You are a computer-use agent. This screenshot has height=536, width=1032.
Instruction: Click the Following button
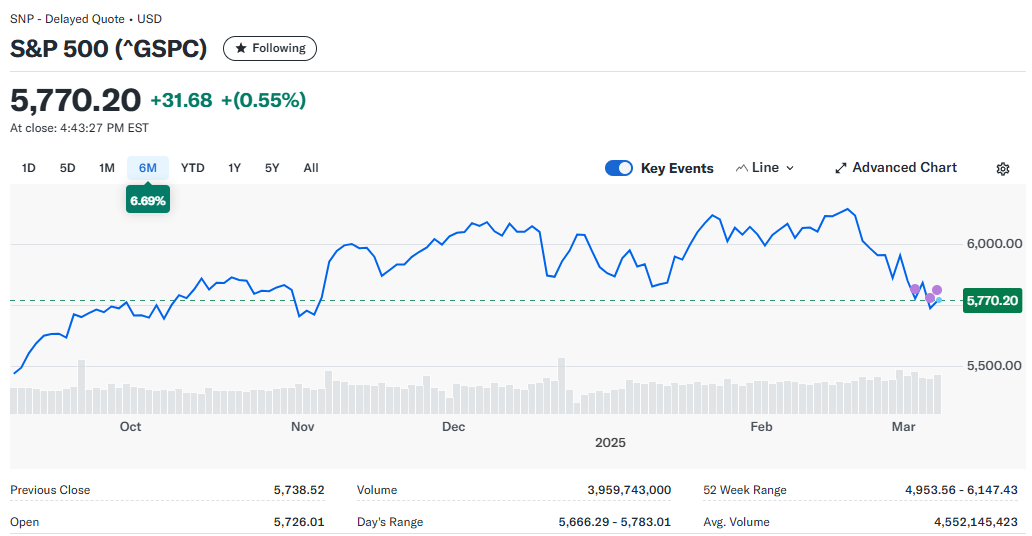click(x=270, y=48)
